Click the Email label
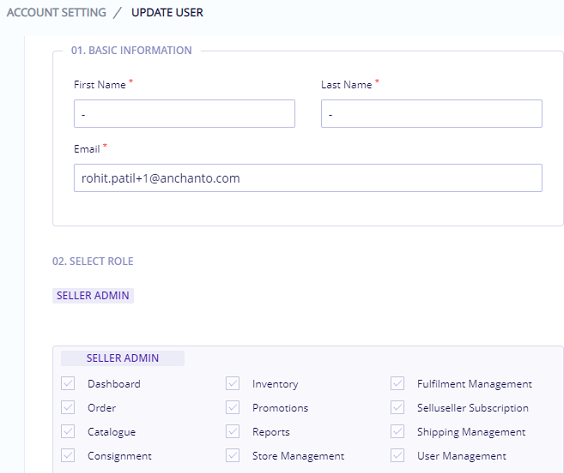The image size is (564, 473). [x=87, y=149]
